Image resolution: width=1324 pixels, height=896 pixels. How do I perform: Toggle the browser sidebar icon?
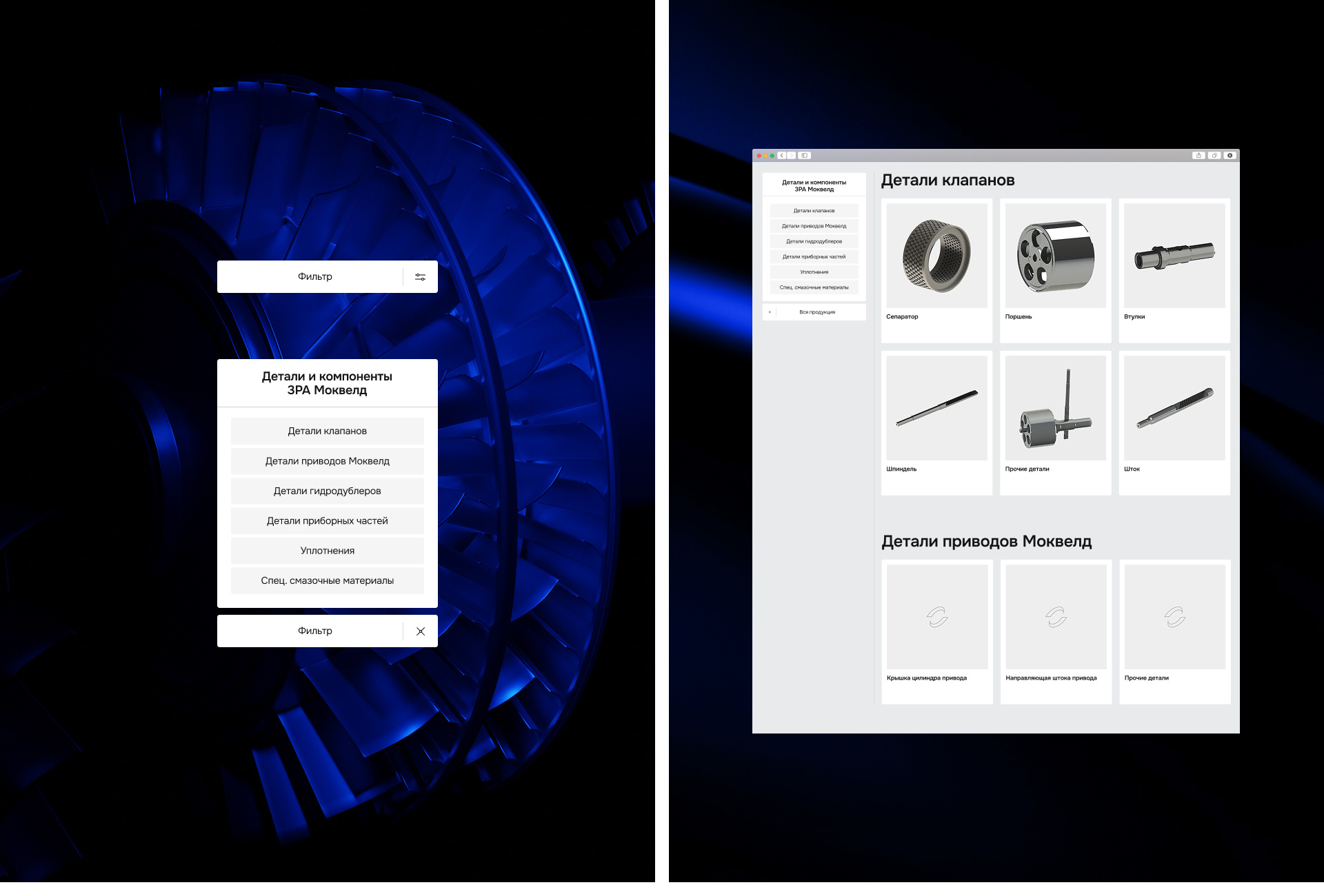coord(804,156)
